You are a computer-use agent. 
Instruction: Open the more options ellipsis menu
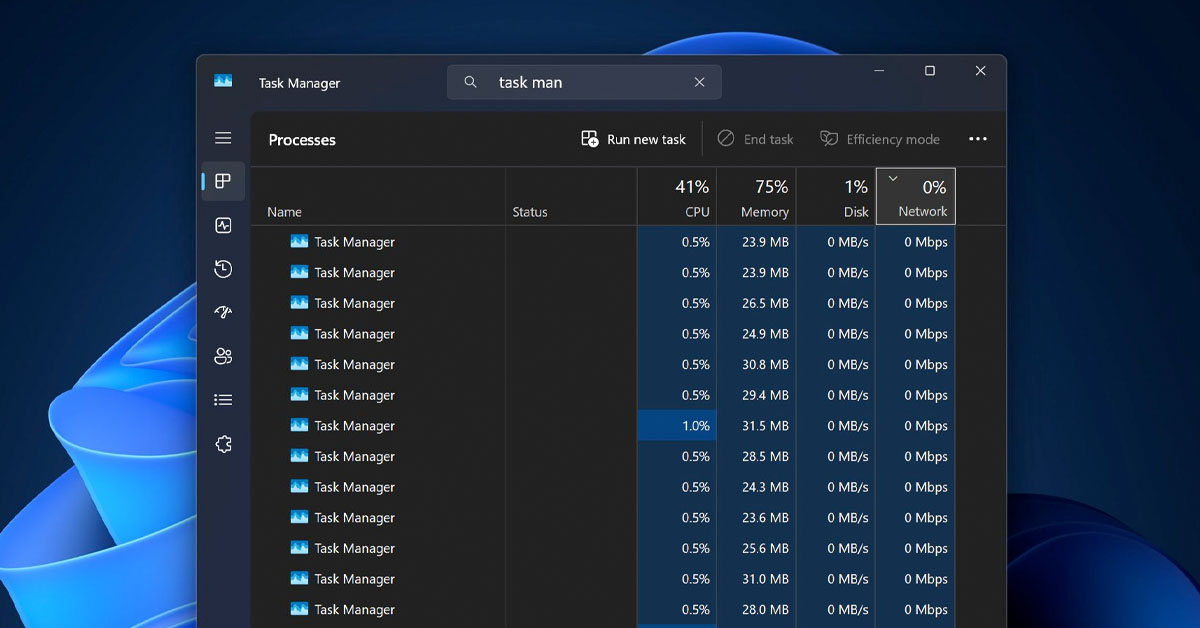coord(978,138)
